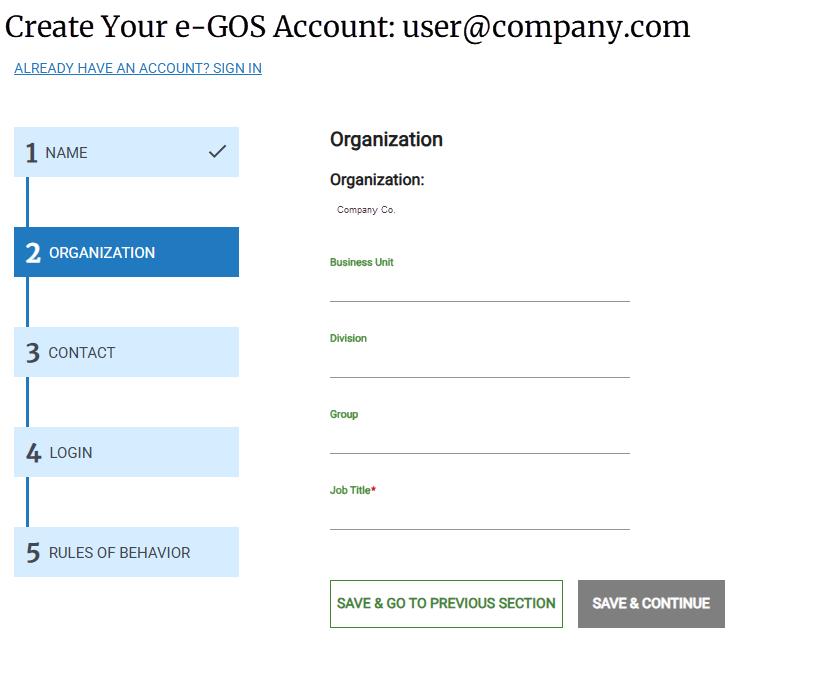This screenshot has height=674, width=833.
Task: Click the Company Co. organization value
Action: tap(365, 209)
